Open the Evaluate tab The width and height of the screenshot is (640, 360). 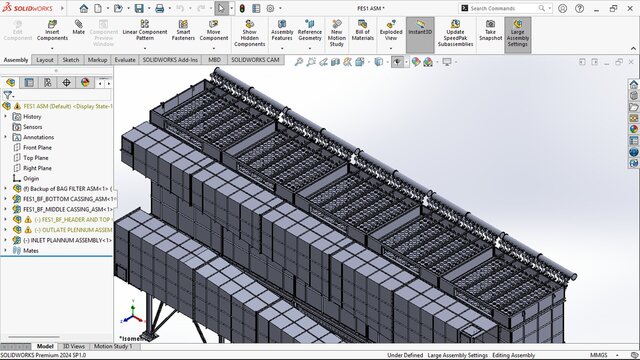(125, 60)
